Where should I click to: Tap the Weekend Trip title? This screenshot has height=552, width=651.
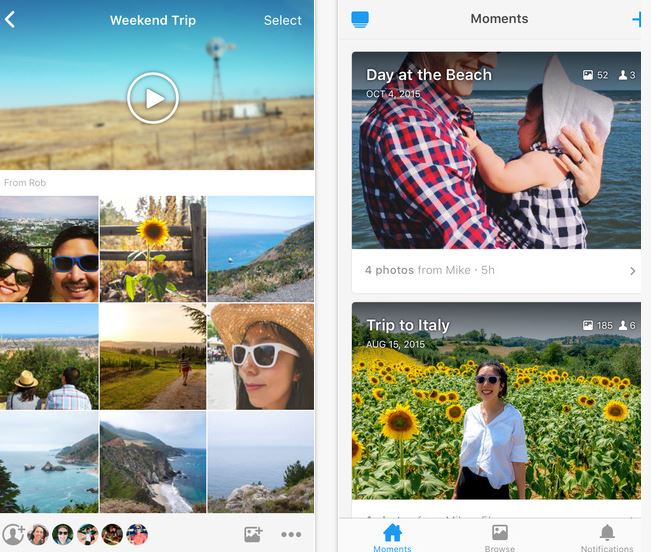click(153, 20)
